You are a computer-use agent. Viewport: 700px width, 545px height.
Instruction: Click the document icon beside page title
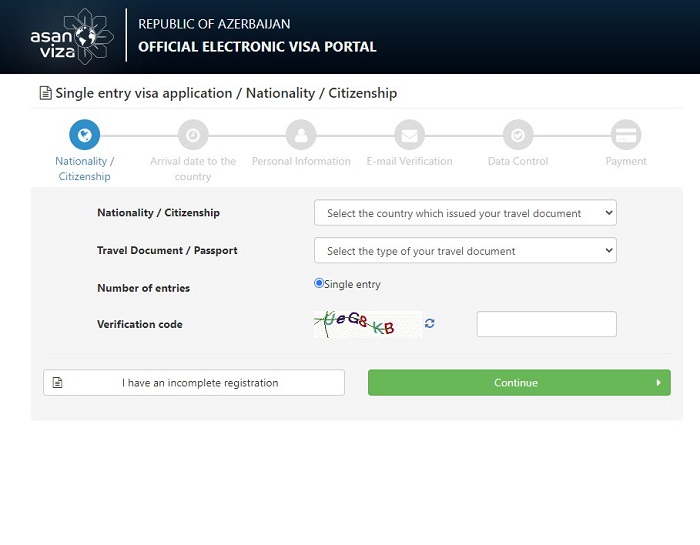pos(46,93)
